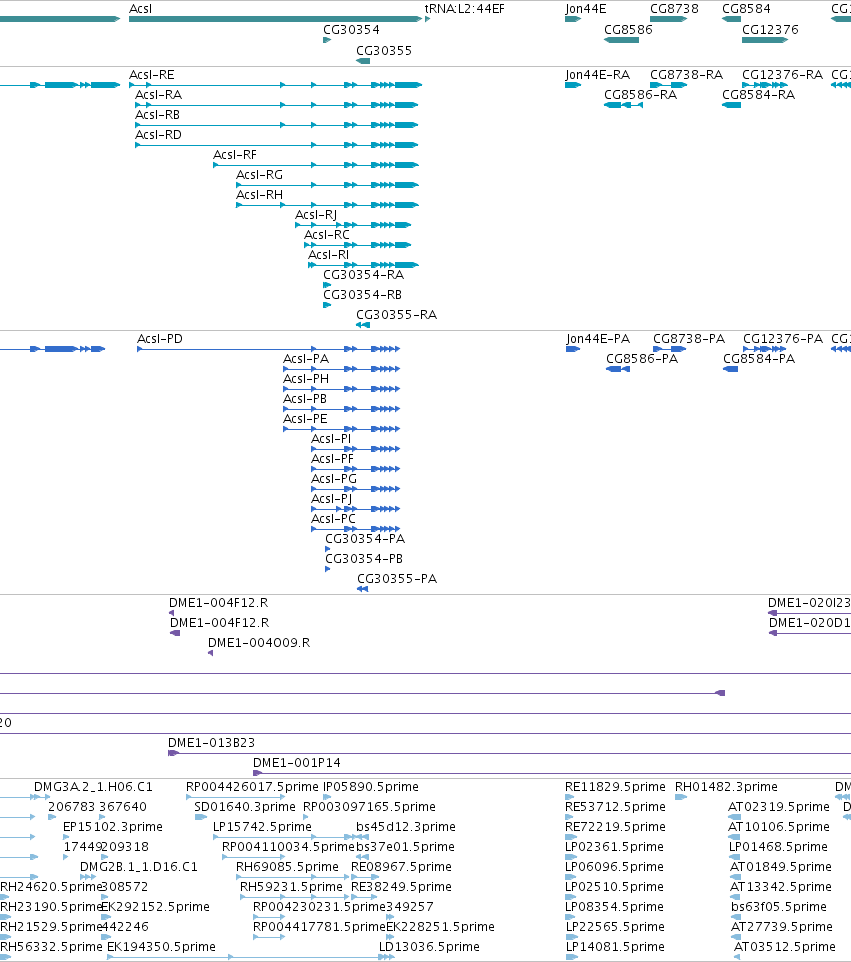The height and width of the screenshot is (962, 851).
Task: Select the RH01482.3prime EST
Action: pyautogui.click(x=681, y=797)
